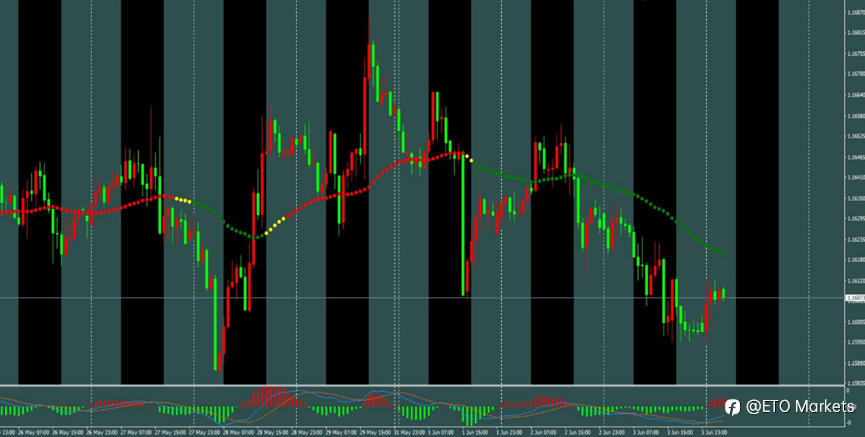865x437 pixels.
Task: Select the long green candle at 1 Jun 15:00
Action: tap(463, 226)
